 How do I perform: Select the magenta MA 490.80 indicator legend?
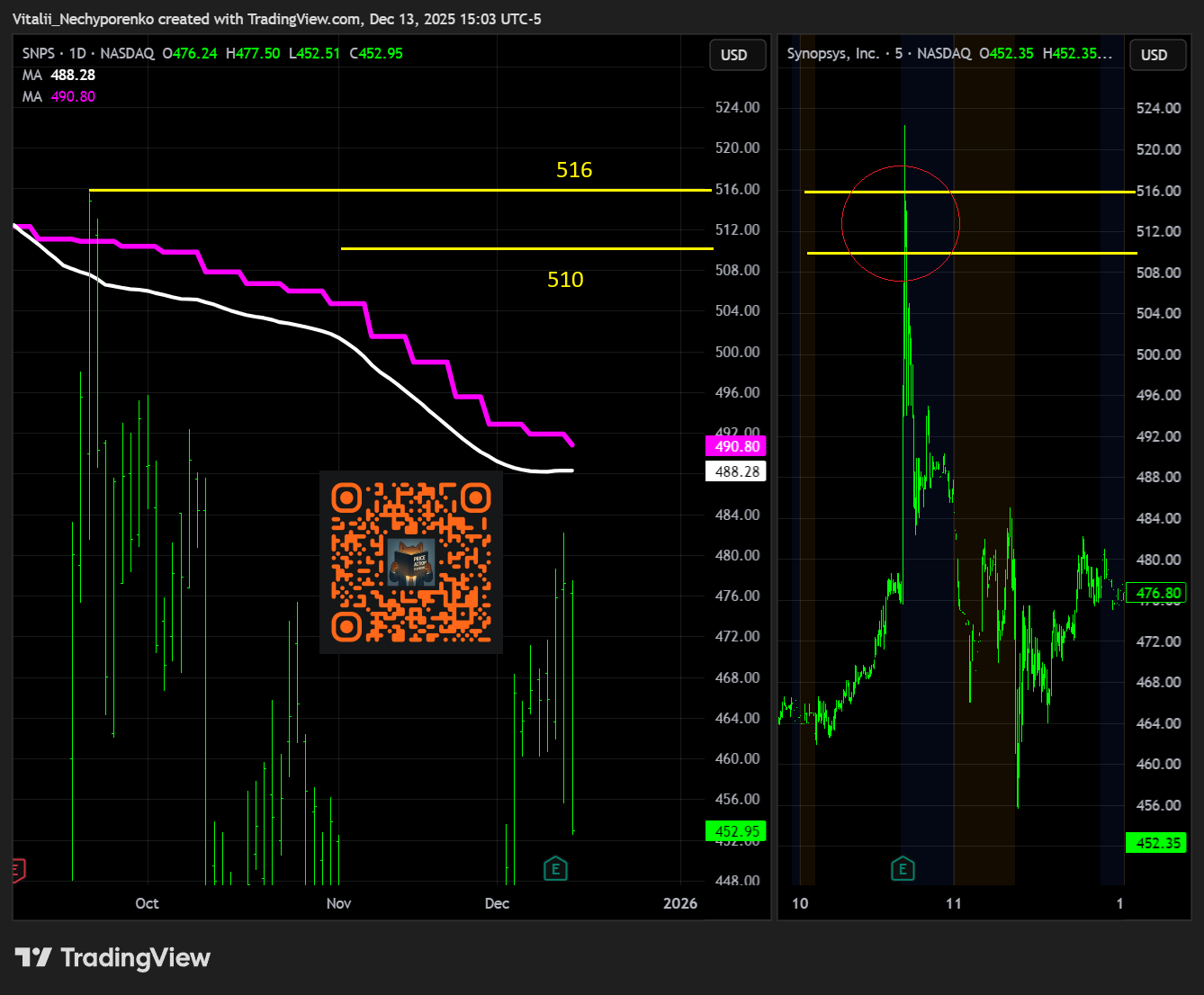(59, 97)
